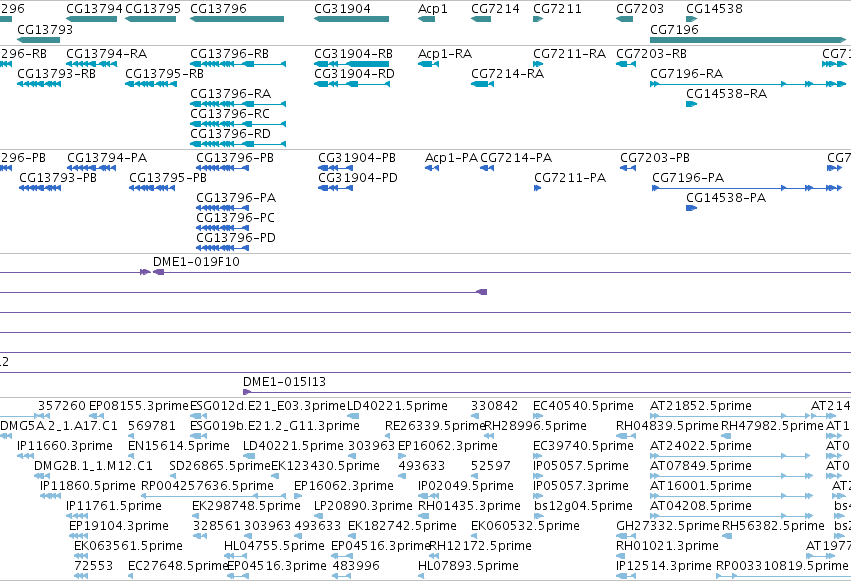Select the CG14538-RA transcript glyph
The height and width of the screenshot is (581, 851).
coord(691,104)
